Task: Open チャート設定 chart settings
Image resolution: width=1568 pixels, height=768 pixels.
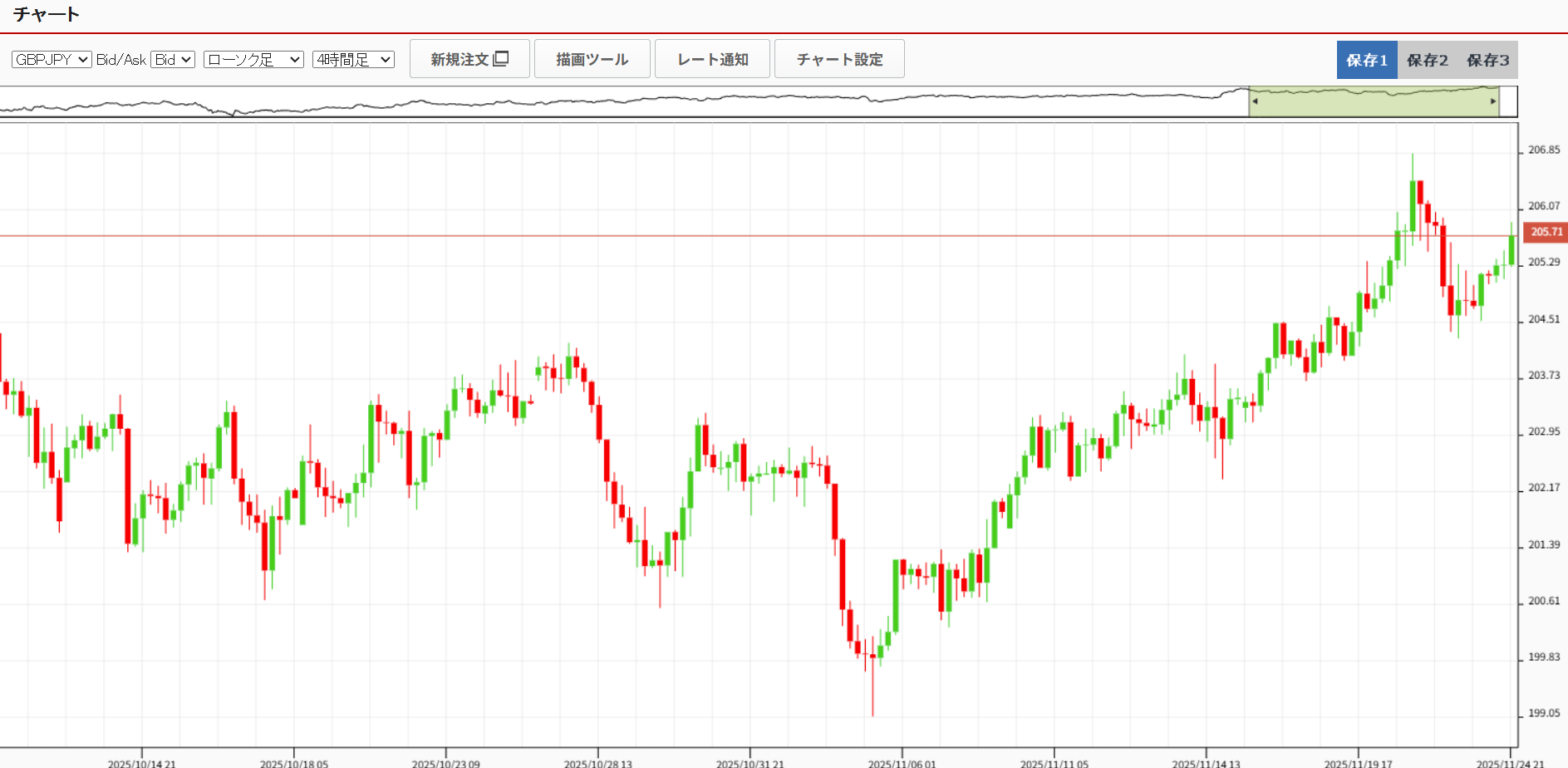Action: point(839,59)
